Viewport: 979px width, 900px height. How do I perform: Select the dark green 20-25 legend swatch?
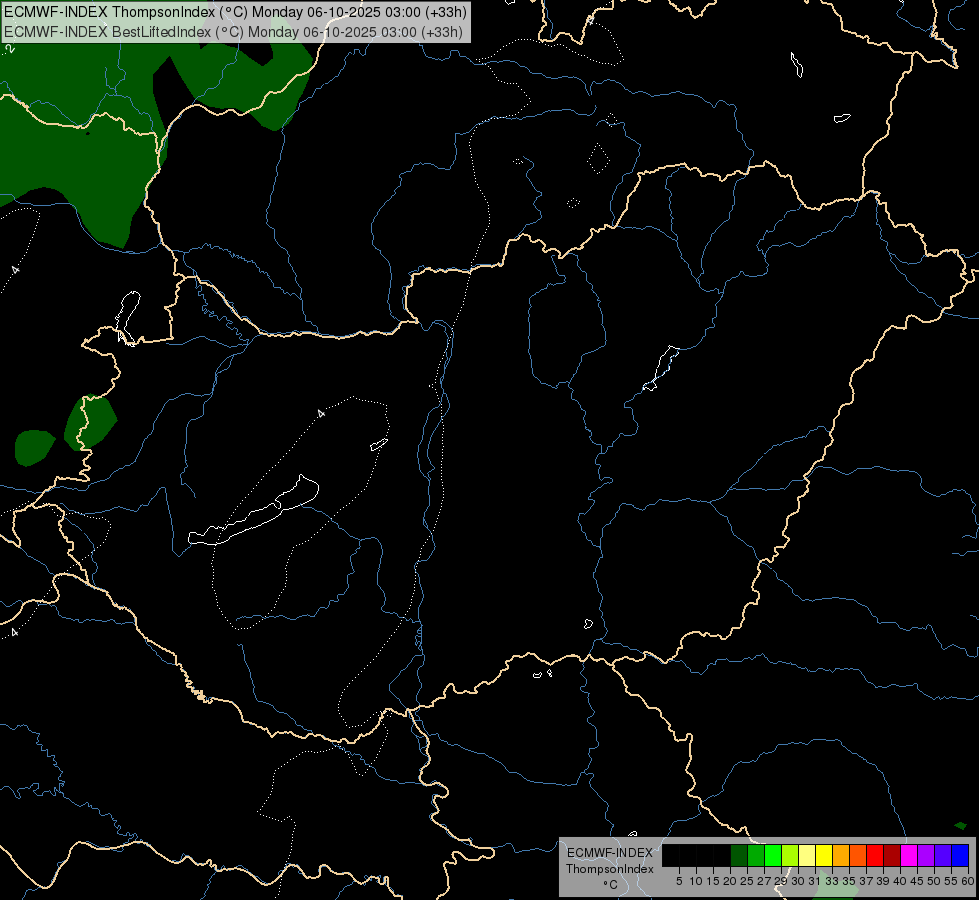[x=739, y=855]
